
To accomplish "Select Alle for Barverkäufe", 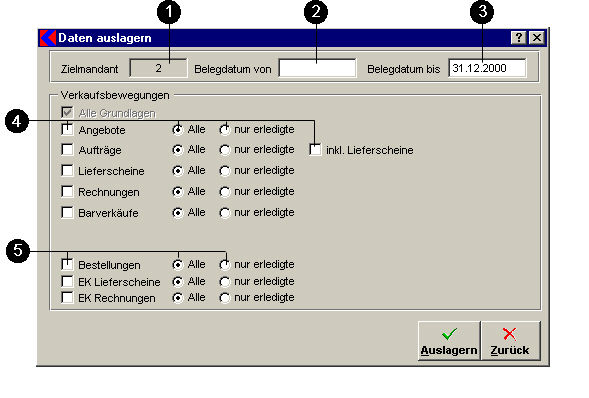I will click(x=178, y=213).
